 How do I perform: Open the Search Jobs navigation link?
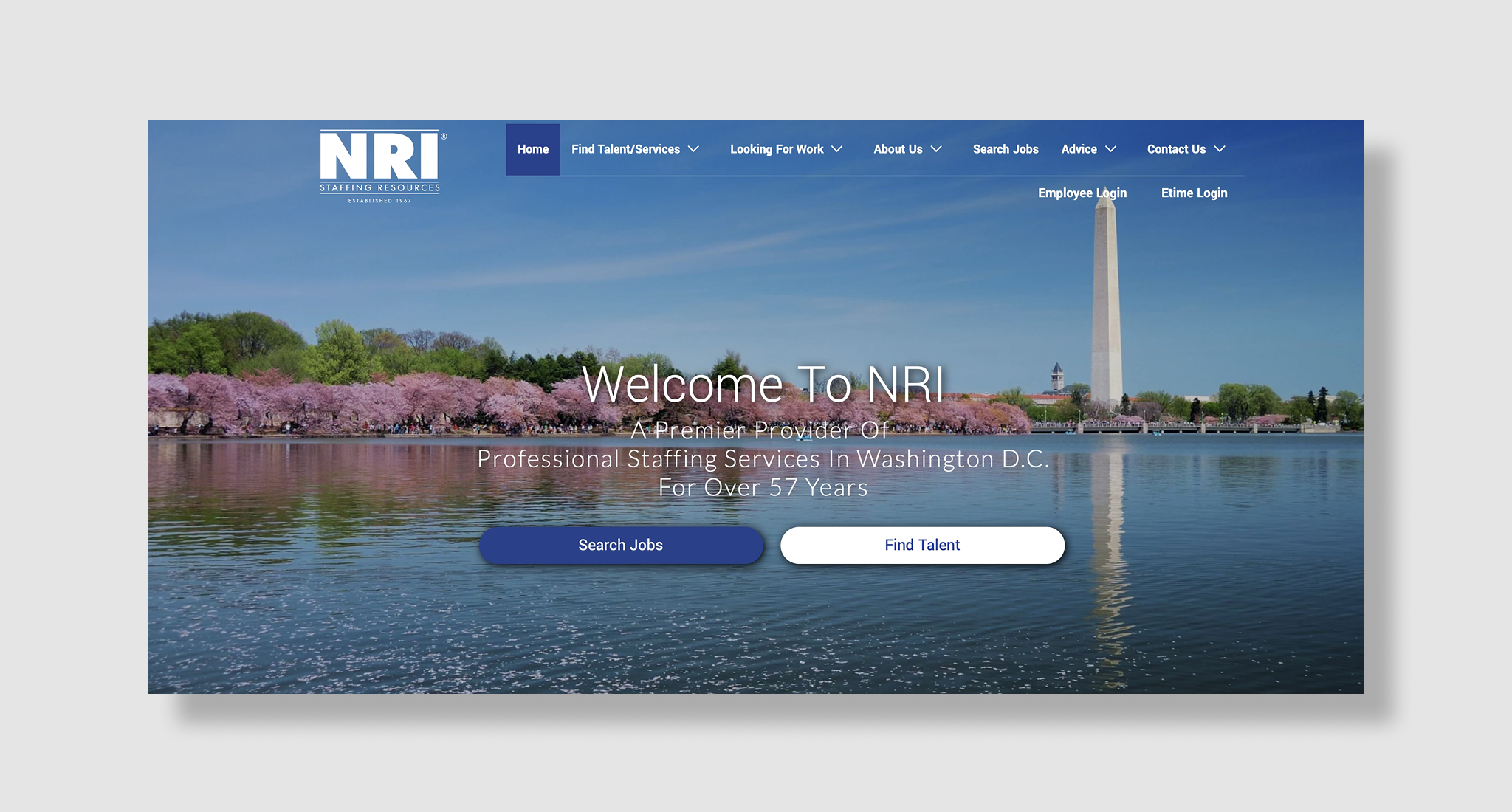pos(1006,149)
